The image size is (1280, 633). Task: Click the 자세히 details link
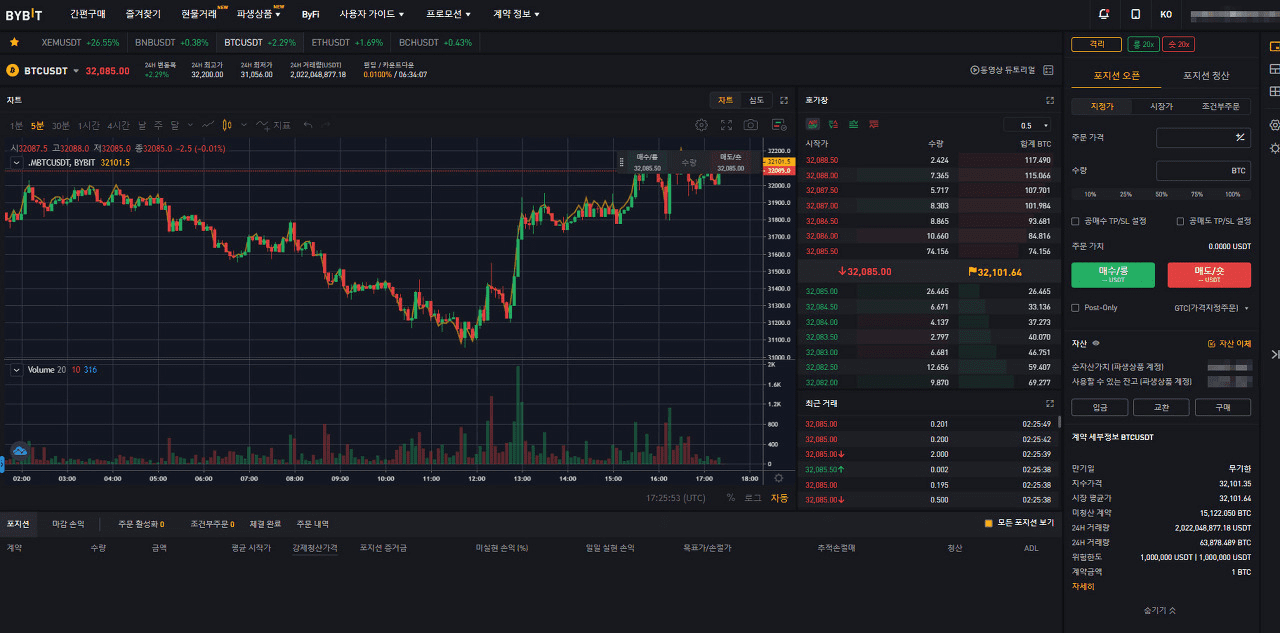[x=1083, y=586]
